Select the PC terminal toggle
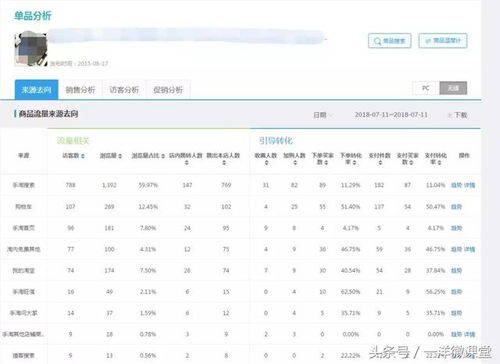This screenshot has height=364, width=500. tap(426, 88)
